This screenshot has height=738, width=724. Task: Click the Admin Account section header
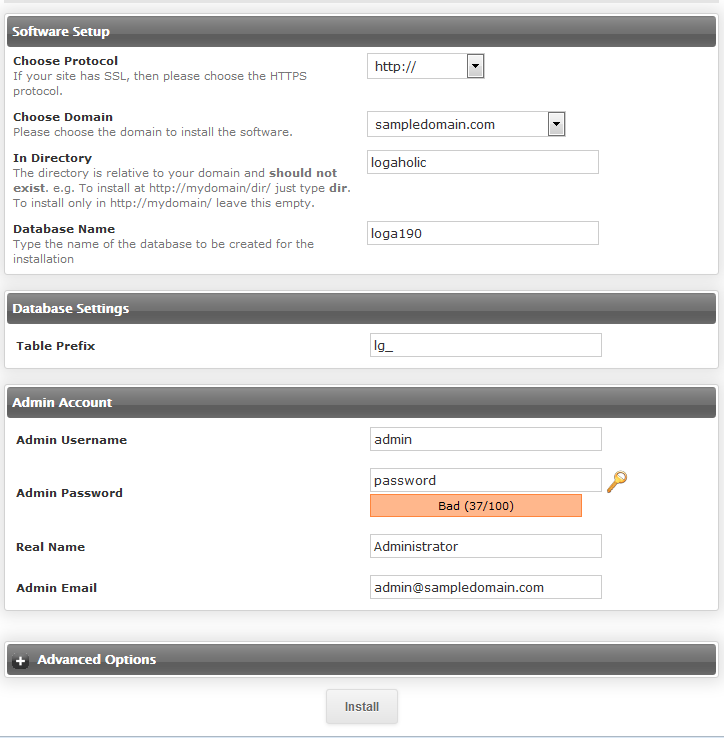[62, 403]
